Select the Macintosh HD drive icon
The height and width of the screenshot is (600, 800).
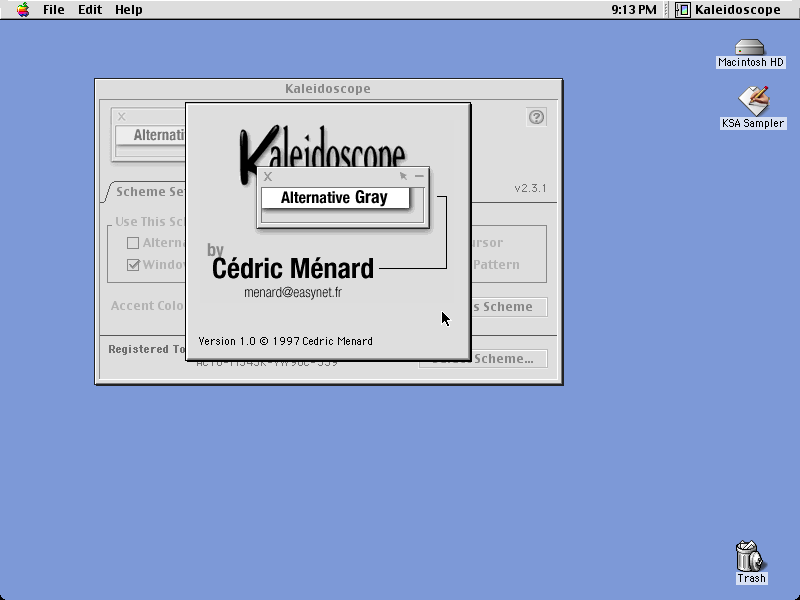pos(751,54)
